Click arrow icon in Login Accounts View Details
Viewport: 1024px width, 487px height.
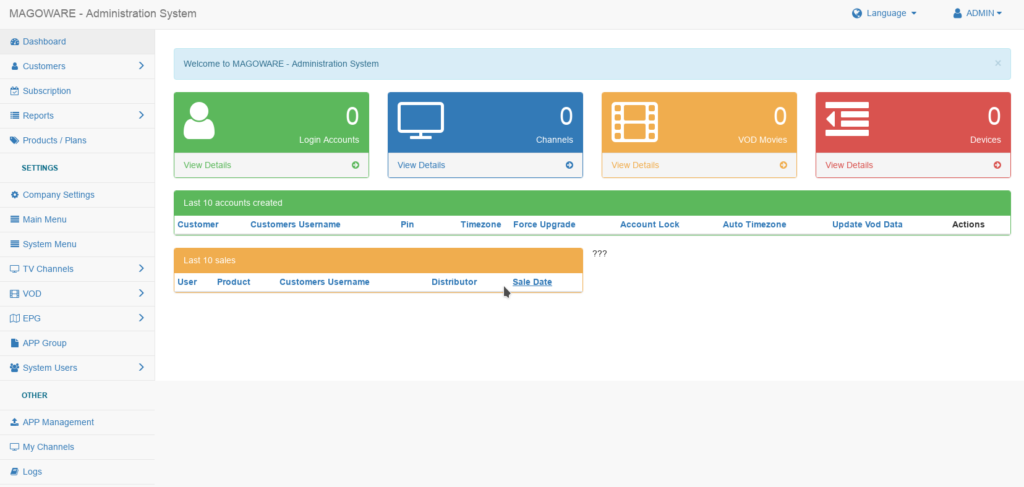point(355,165)
